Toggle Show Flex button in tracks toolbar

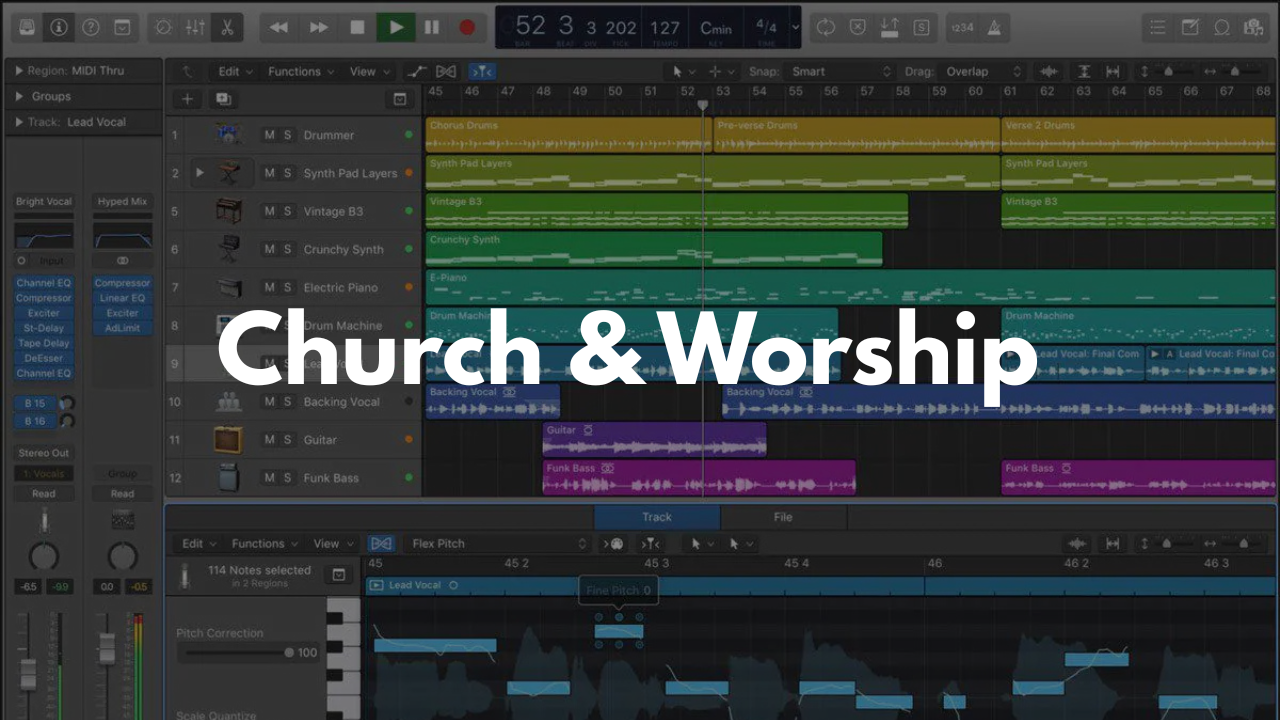(x=446, y=71)
